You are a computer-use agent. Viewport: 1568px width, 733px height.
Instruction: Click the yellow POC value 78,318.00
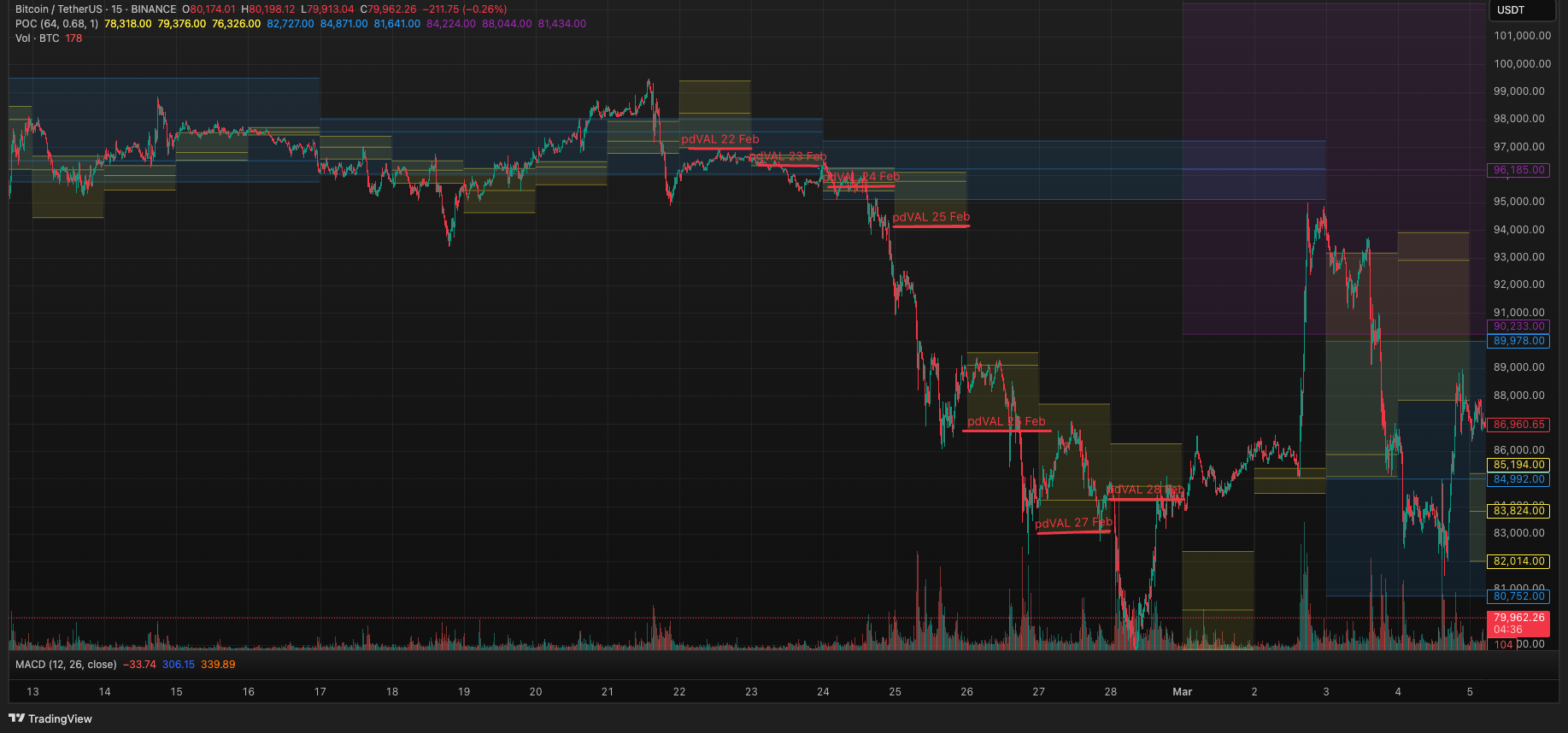click(128, 24)
